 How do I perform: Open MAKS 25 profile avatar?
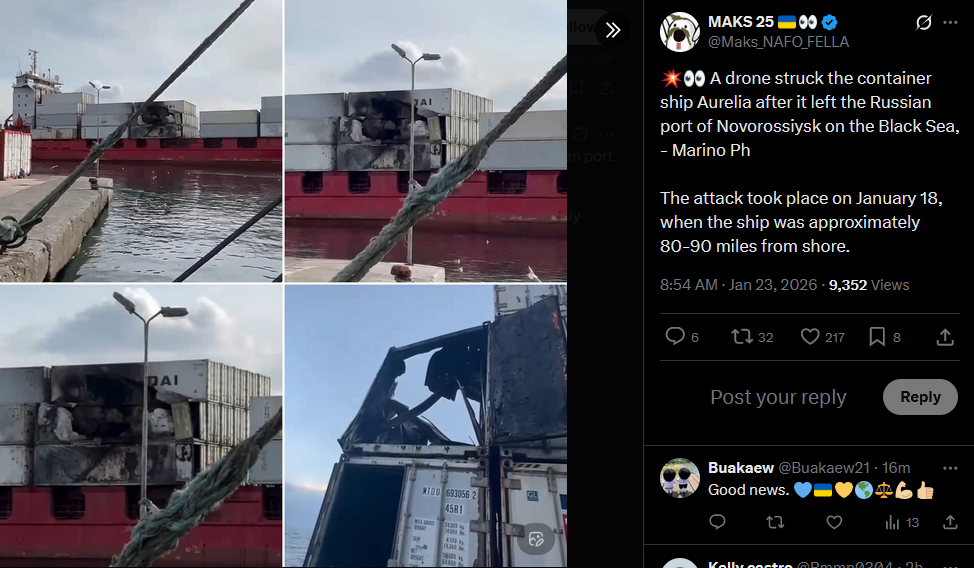(x=680, y=32)
